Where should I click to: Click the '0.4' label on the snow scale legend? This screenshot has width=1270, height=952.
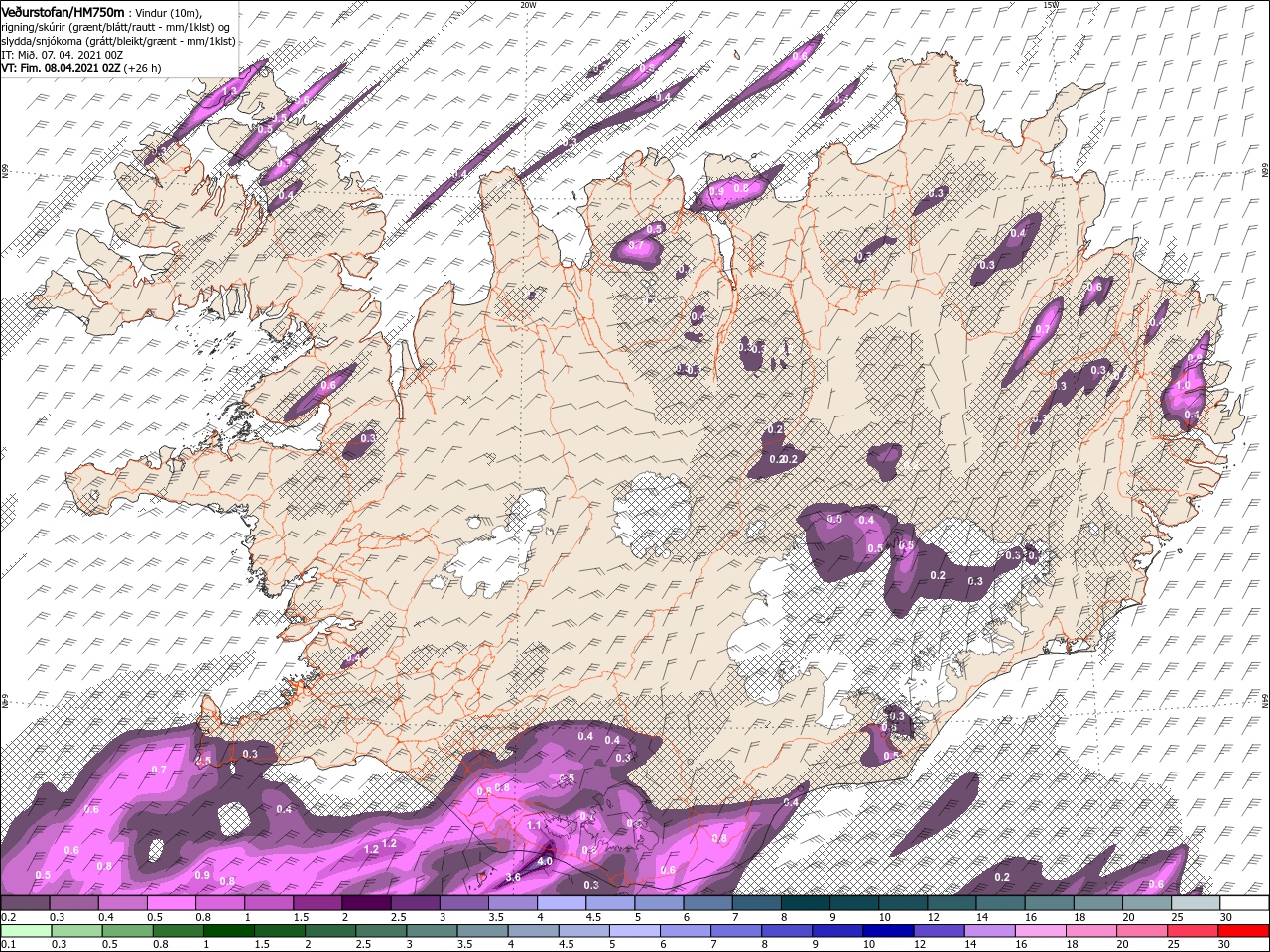tap(105, 917)
